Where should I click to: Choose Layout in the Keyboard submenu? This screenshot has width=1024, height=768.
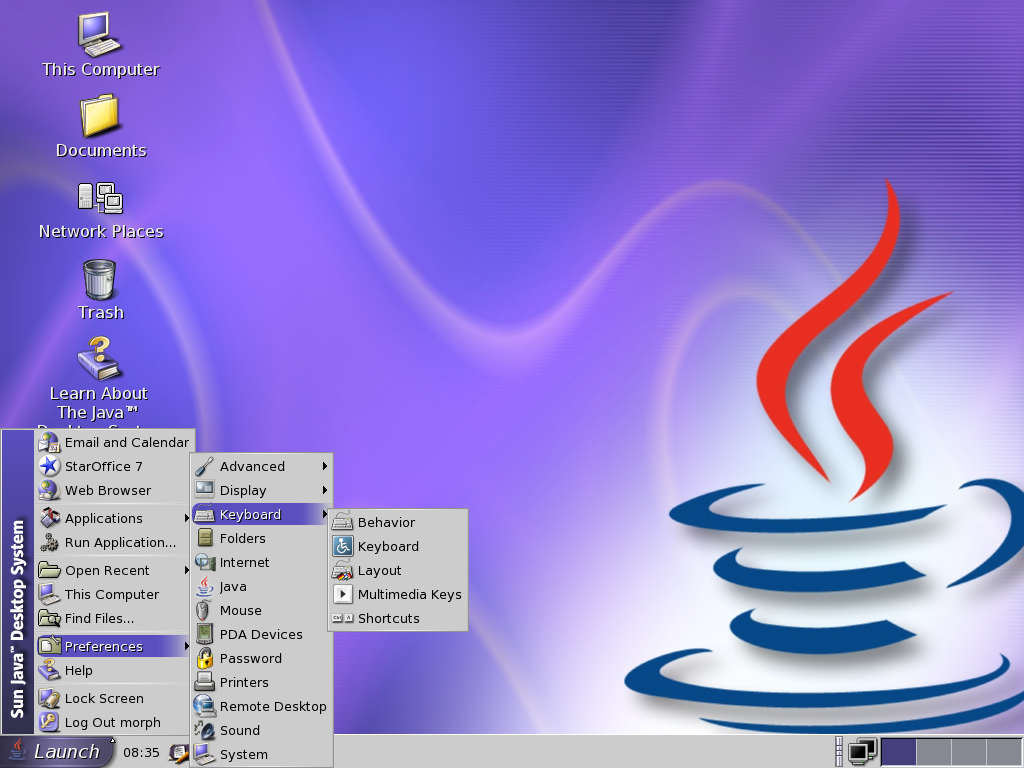click(x=398, y=571)
